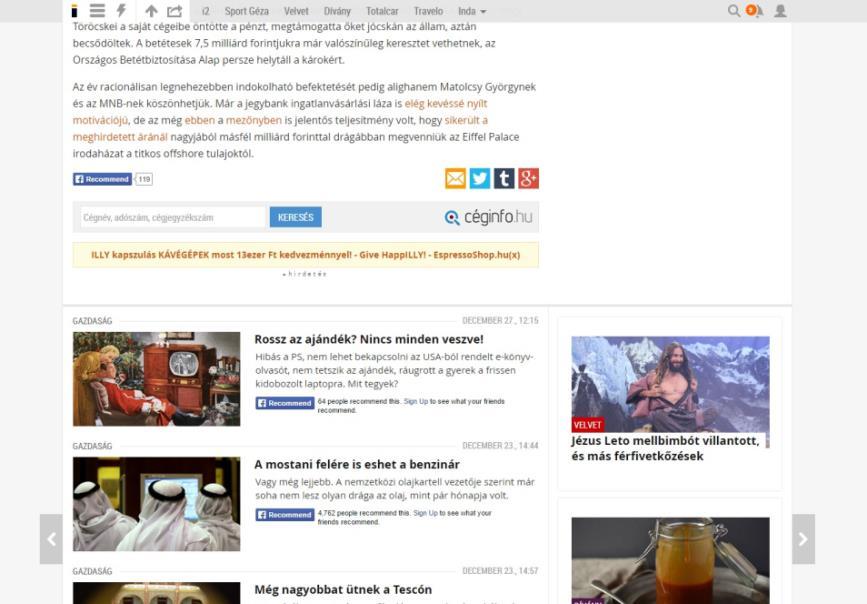Image resolution: width=867 pixels, height=604 pixels.
Task: Click the 'DECEMBER 27., 12:15' date
Action: click(x=500, y=321)
